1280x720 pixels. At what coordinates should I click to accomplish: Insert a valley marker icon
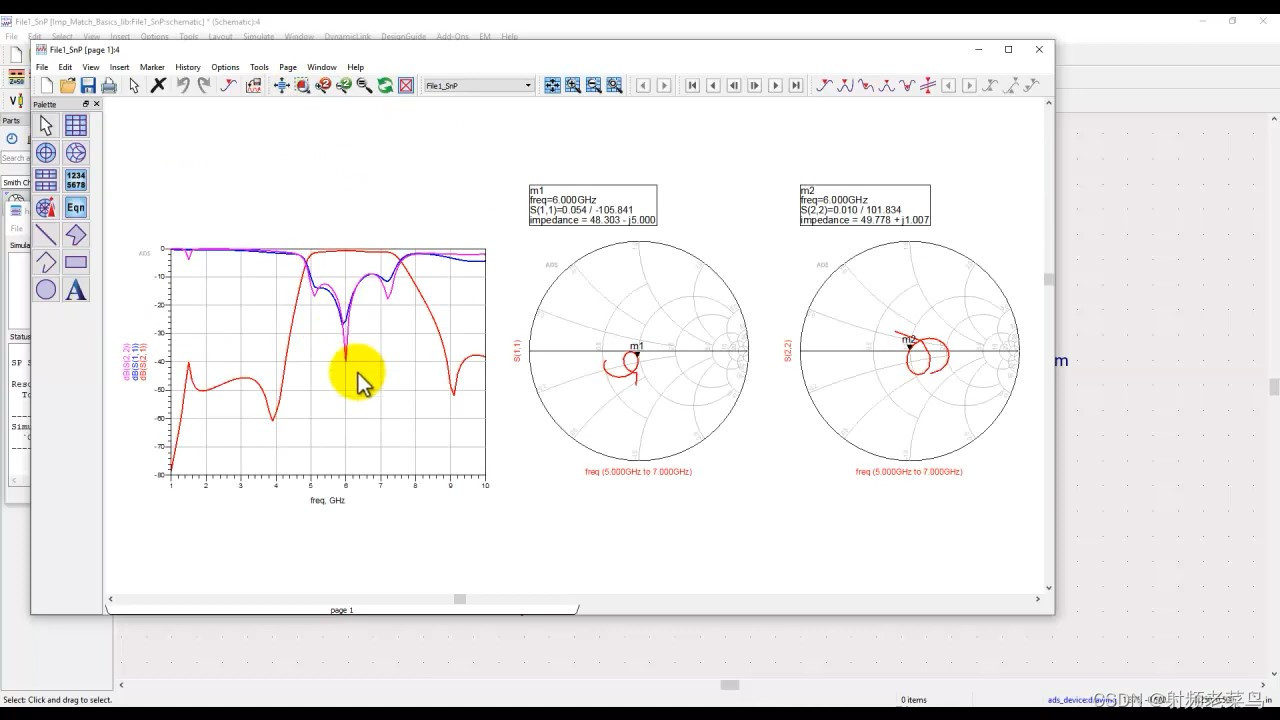tap(866, 86)
